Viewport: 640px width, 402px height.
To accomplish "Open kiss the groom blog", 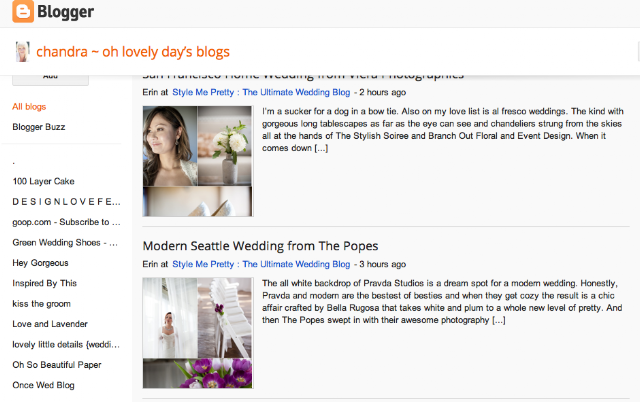I will (x=41, y=304).
